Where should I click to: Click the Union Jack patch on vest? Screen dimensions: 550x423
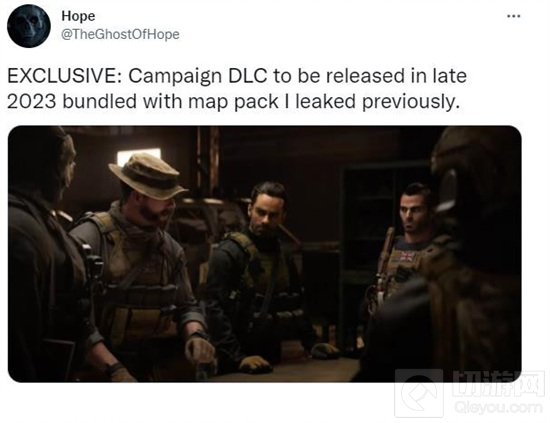coord(407,257)
